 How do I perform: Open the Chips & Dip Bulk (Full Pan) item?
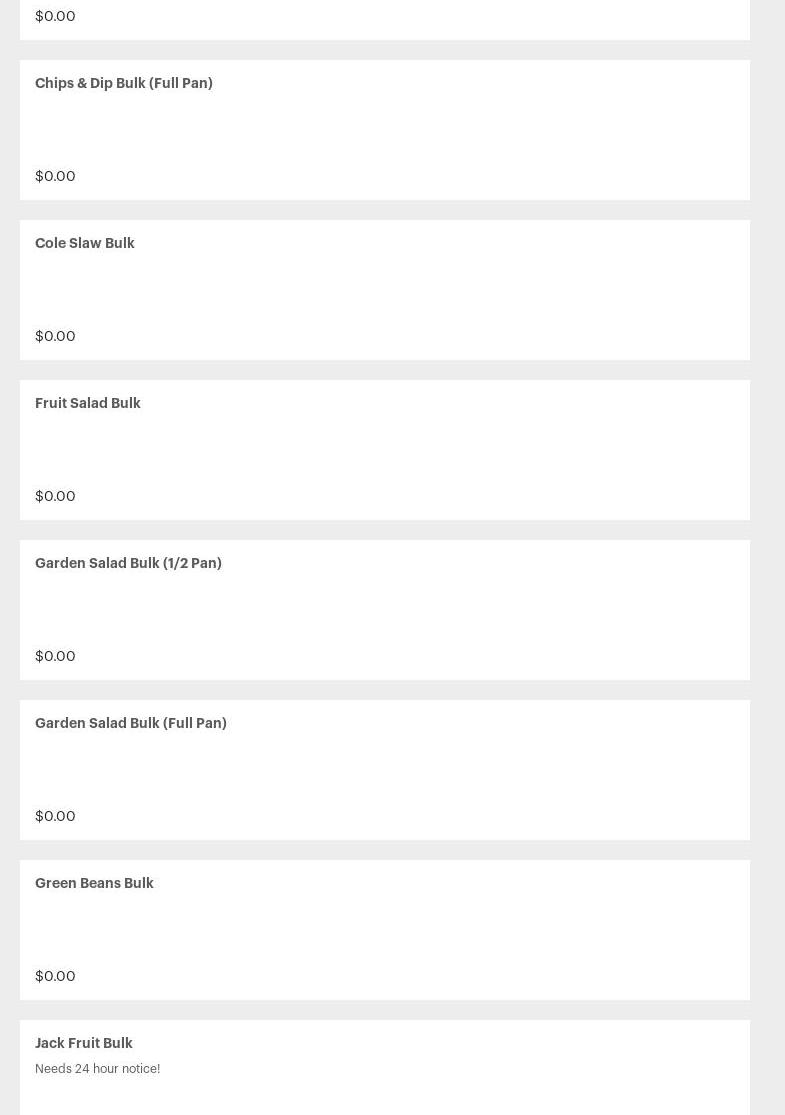[x=124, y=83]
